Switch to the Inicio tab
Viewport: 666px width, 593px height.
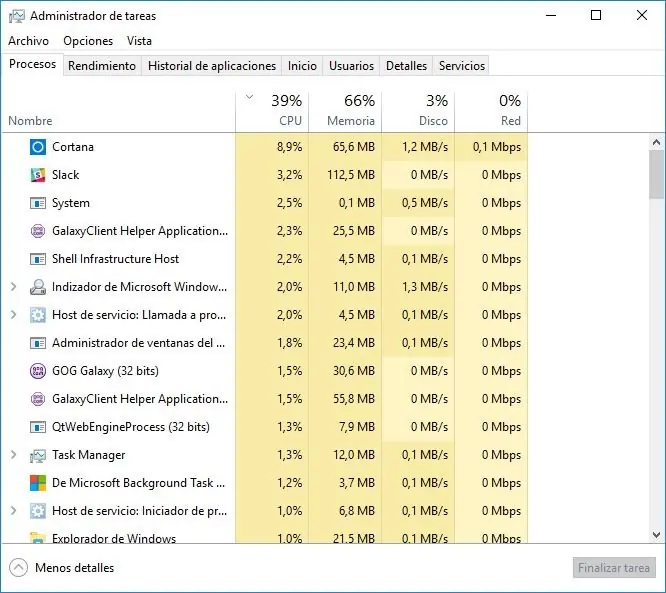(302, 66)
